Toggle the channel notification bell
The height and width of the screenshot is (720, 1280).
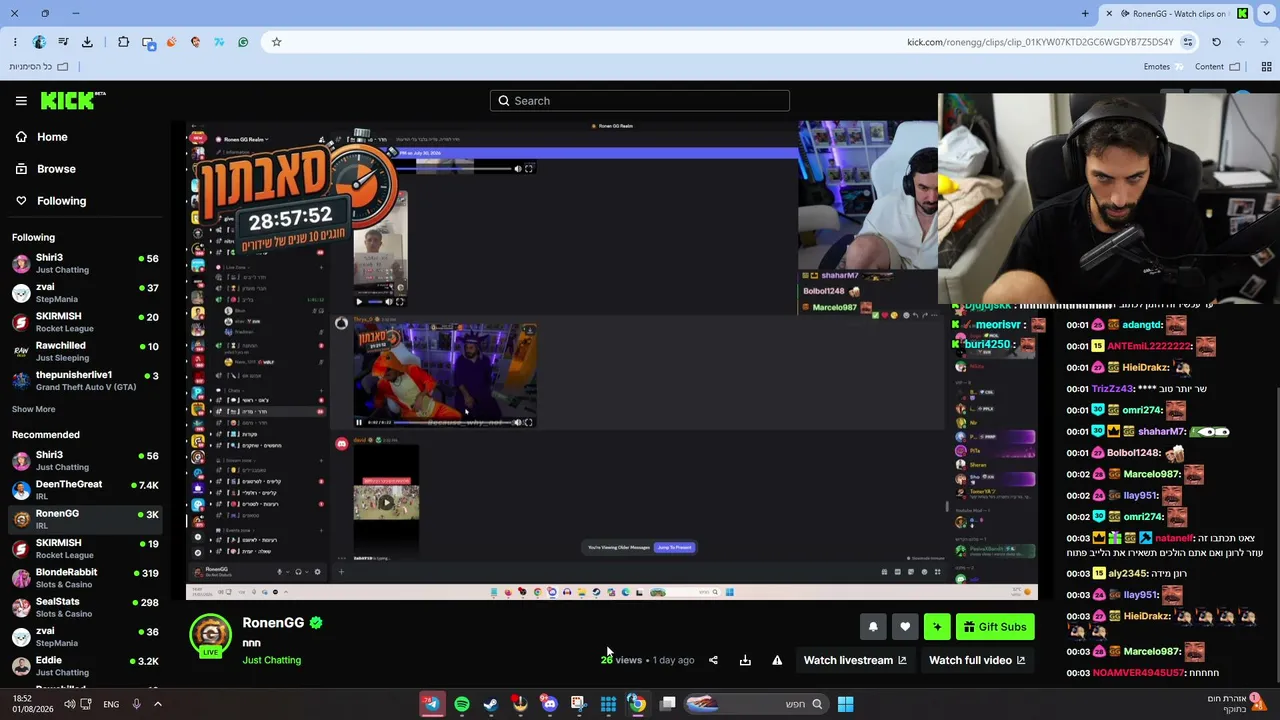(873, 627)
